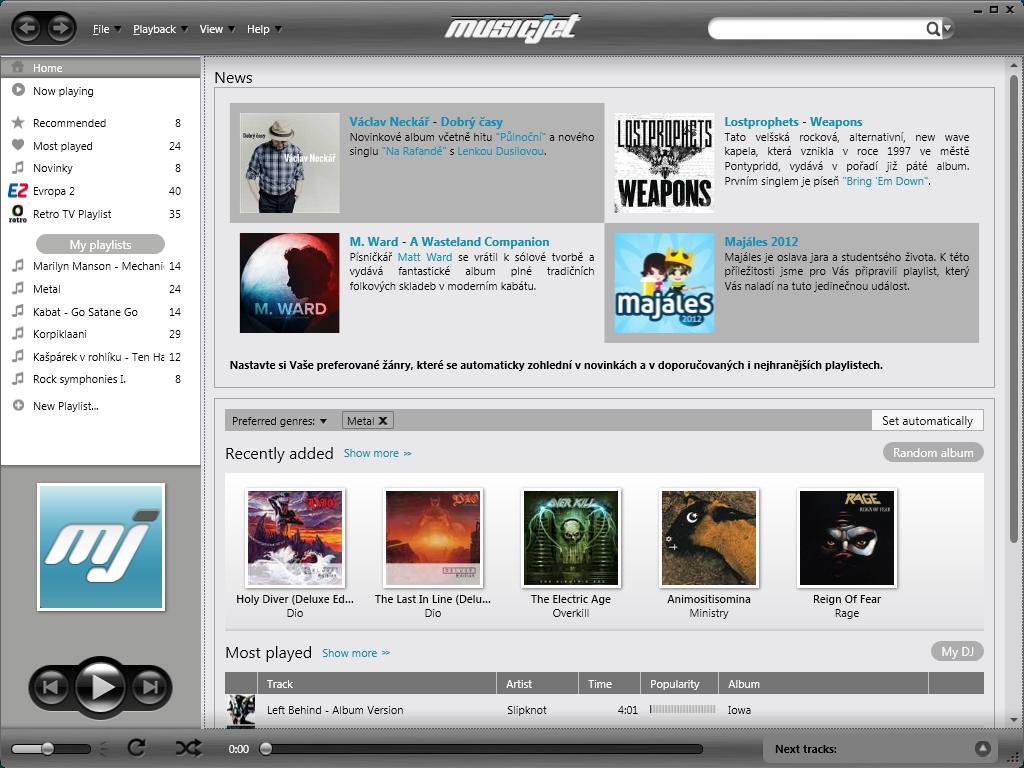This screenshot has width=1024, height=768.
Task: Skip to next track
Action: (151, 687)
